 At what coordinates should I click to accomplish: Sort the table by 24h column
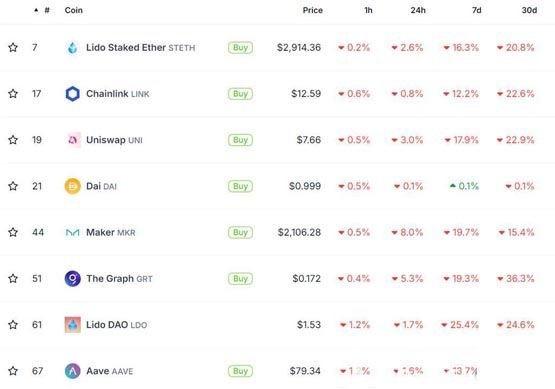tap(418, 10)
